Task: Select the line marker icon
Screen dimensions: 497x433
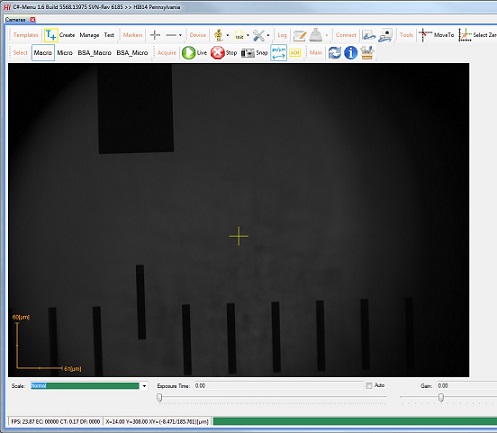Action: (171, 35)
